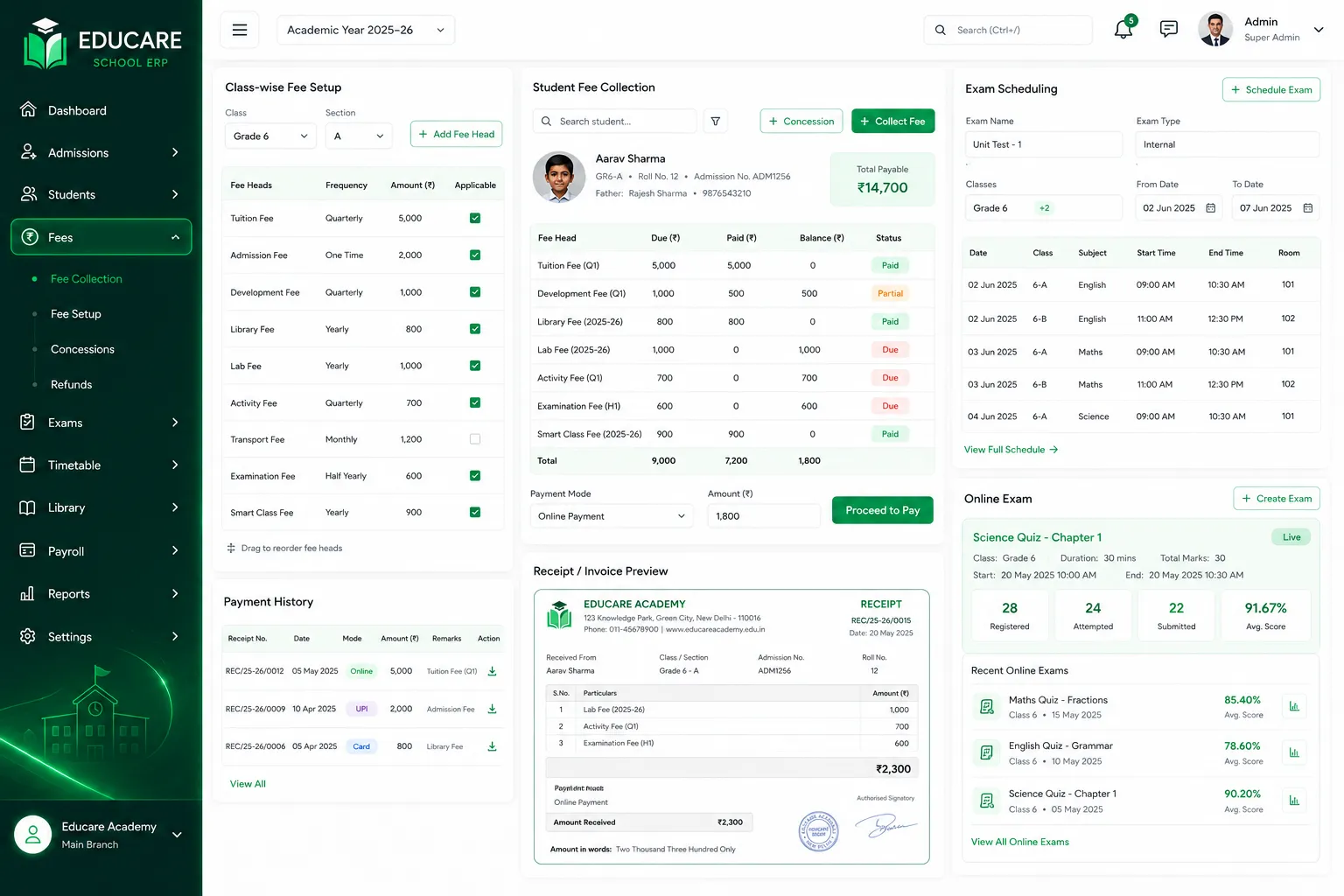Screen dimensions: 1344x896
Task: Click the student filter funnel icon
Action: 716,121
